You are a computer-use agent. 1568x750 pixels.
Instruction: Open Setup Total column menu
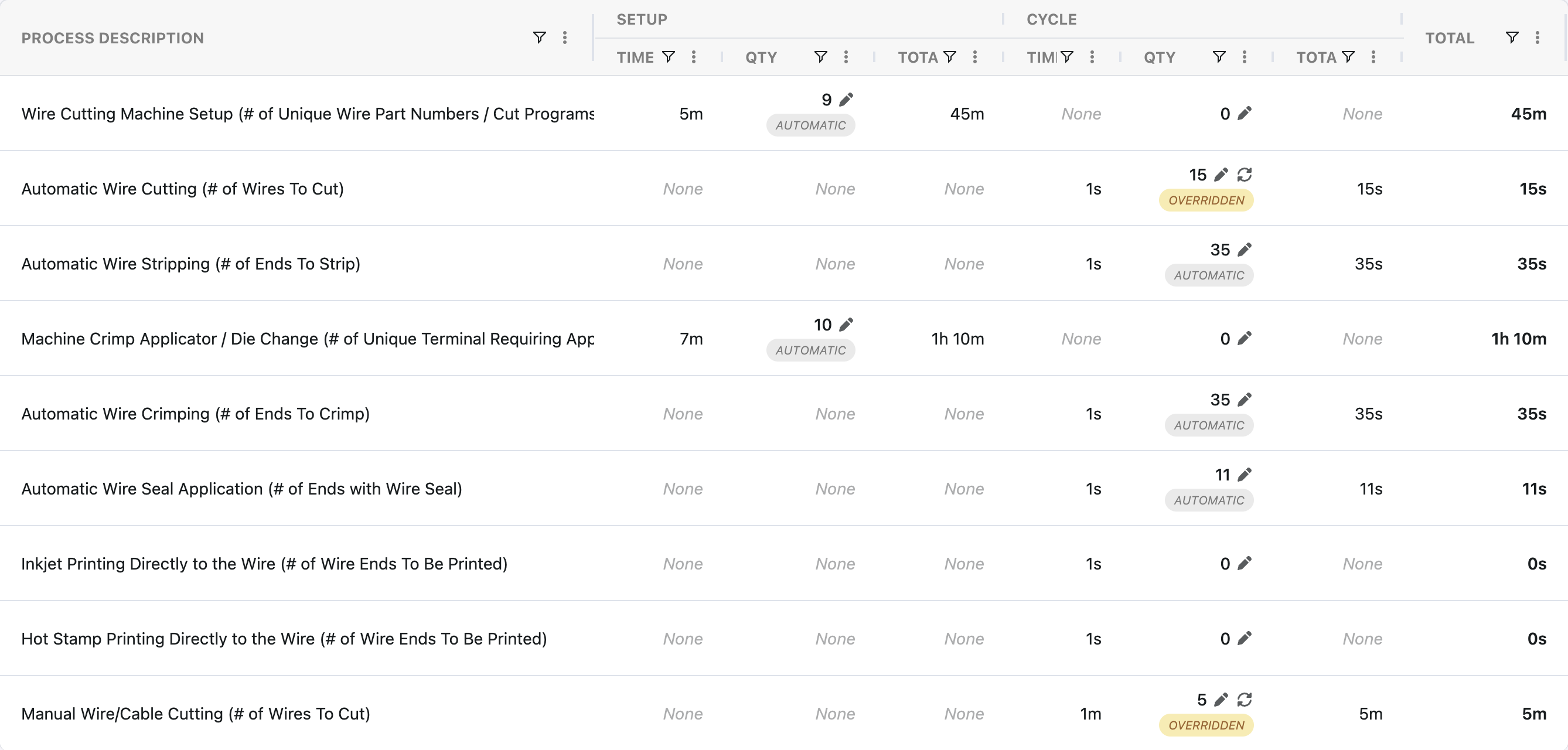pos(975,57)
